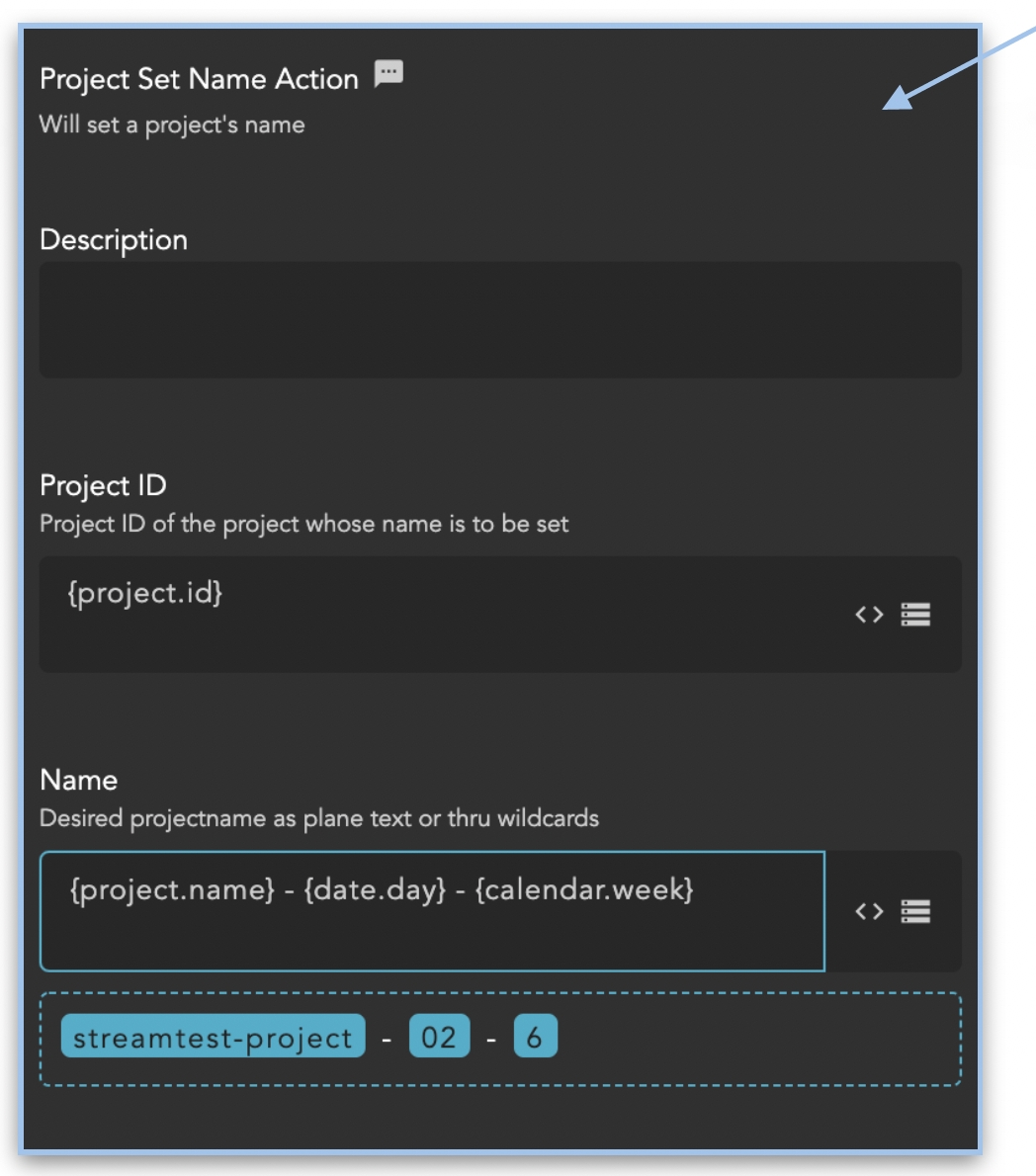Focus the Description text box

(499, 319)
